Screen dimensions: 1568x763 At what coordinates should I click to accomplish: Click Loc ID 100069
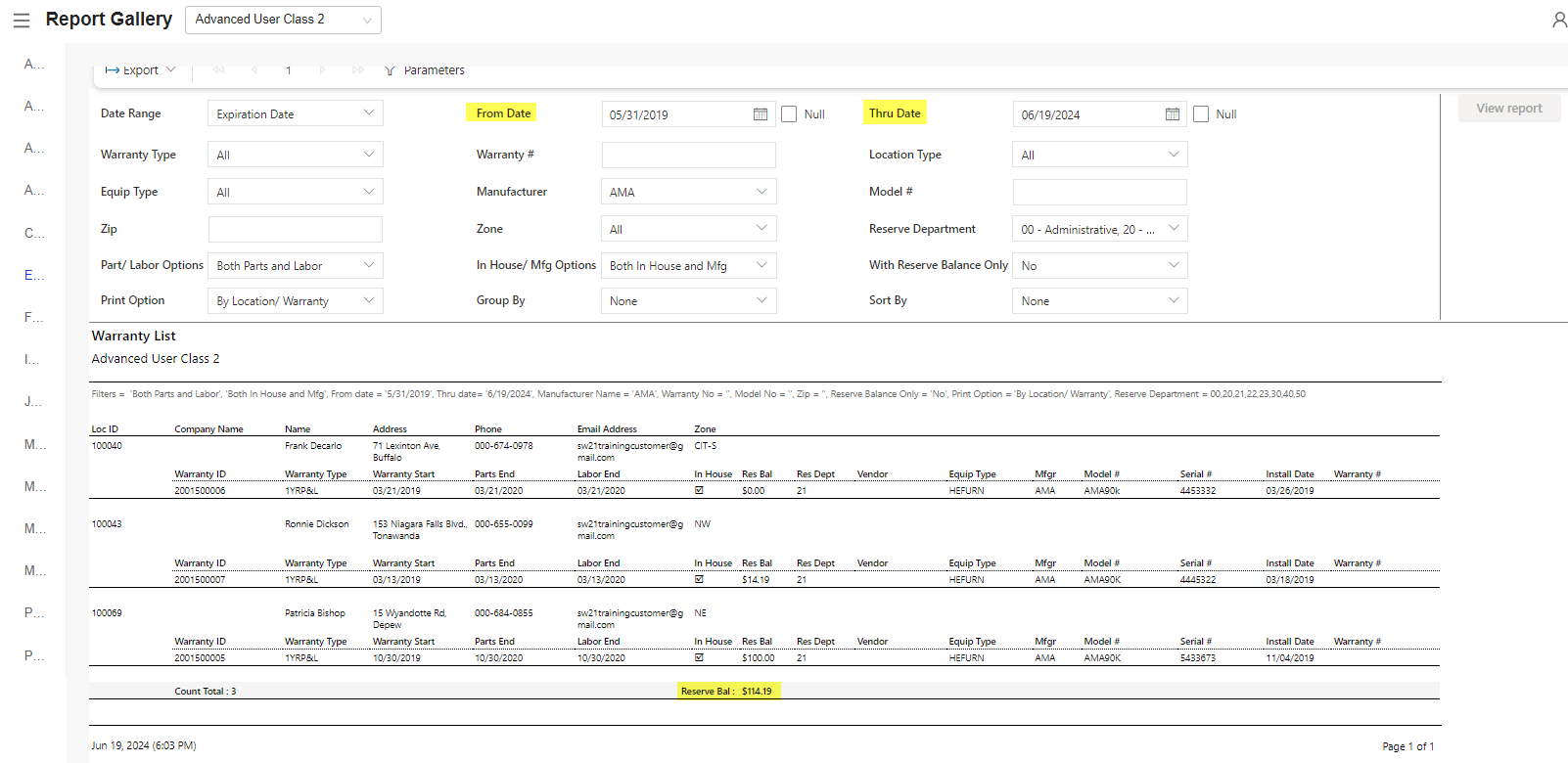tap(107, 613)
